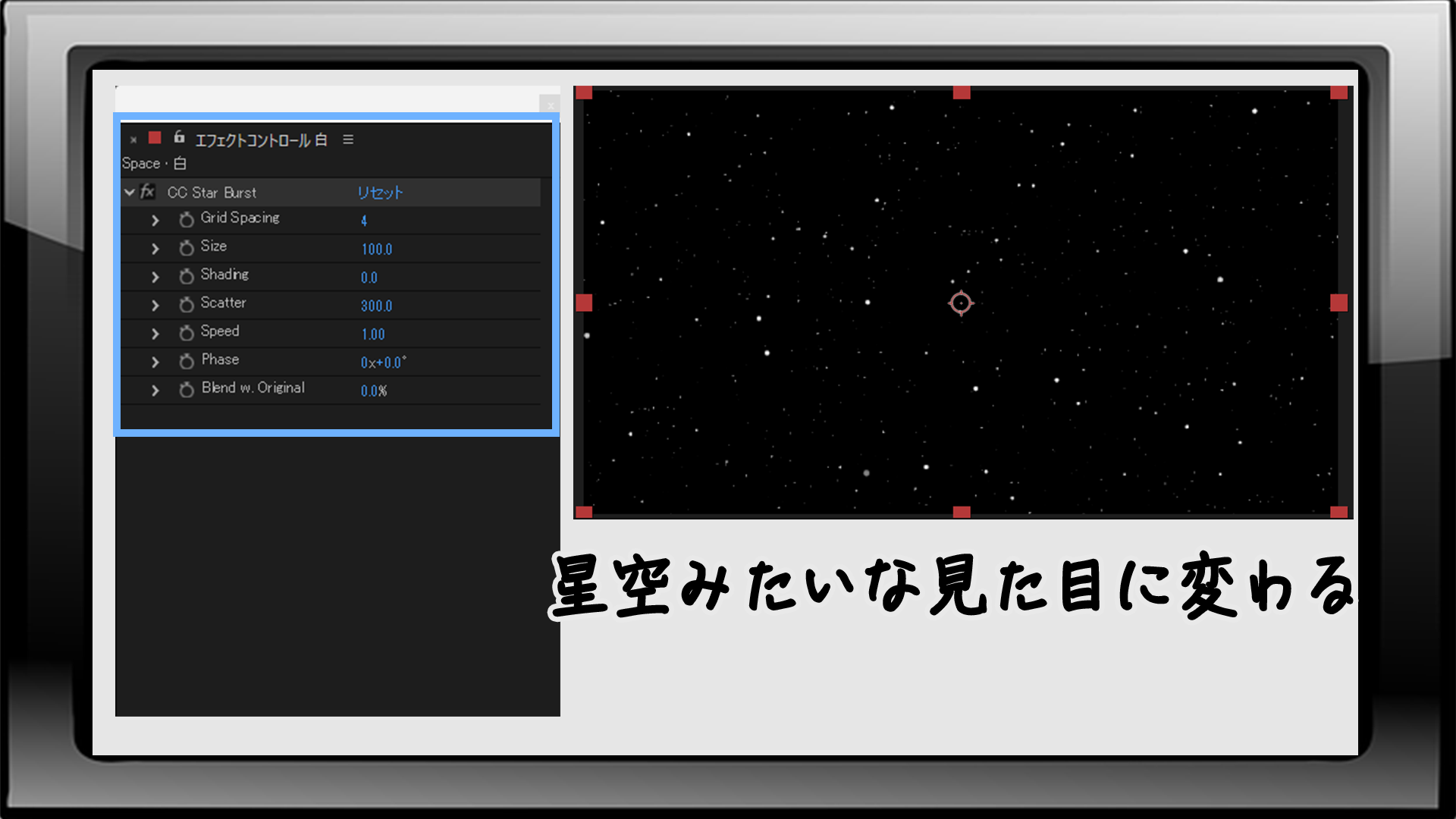
Task: Expand the Scatter property arrow
Action: [155, 306]
